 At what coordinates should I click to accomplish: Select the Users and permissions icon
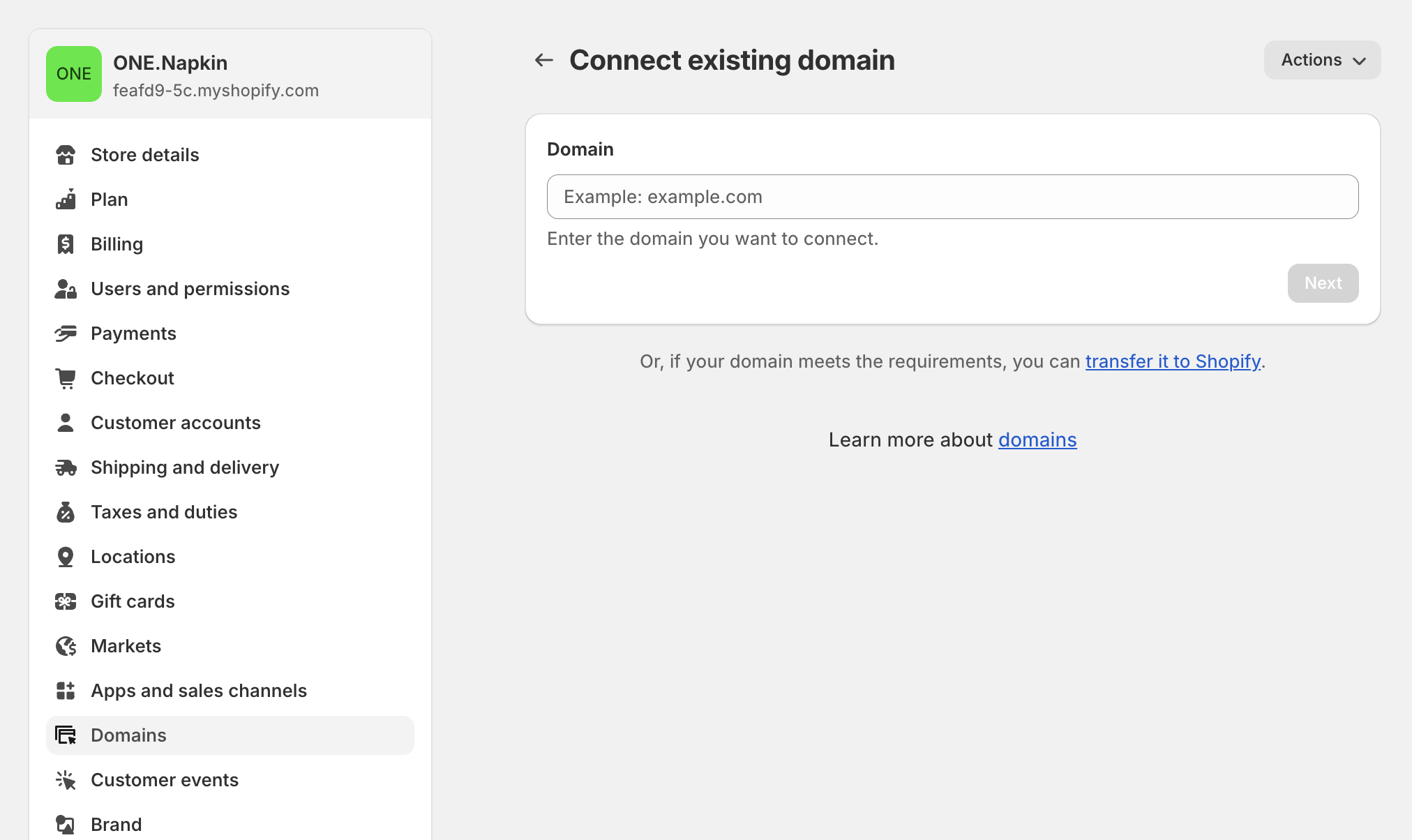pyautogui.click(x=66, y=289)
